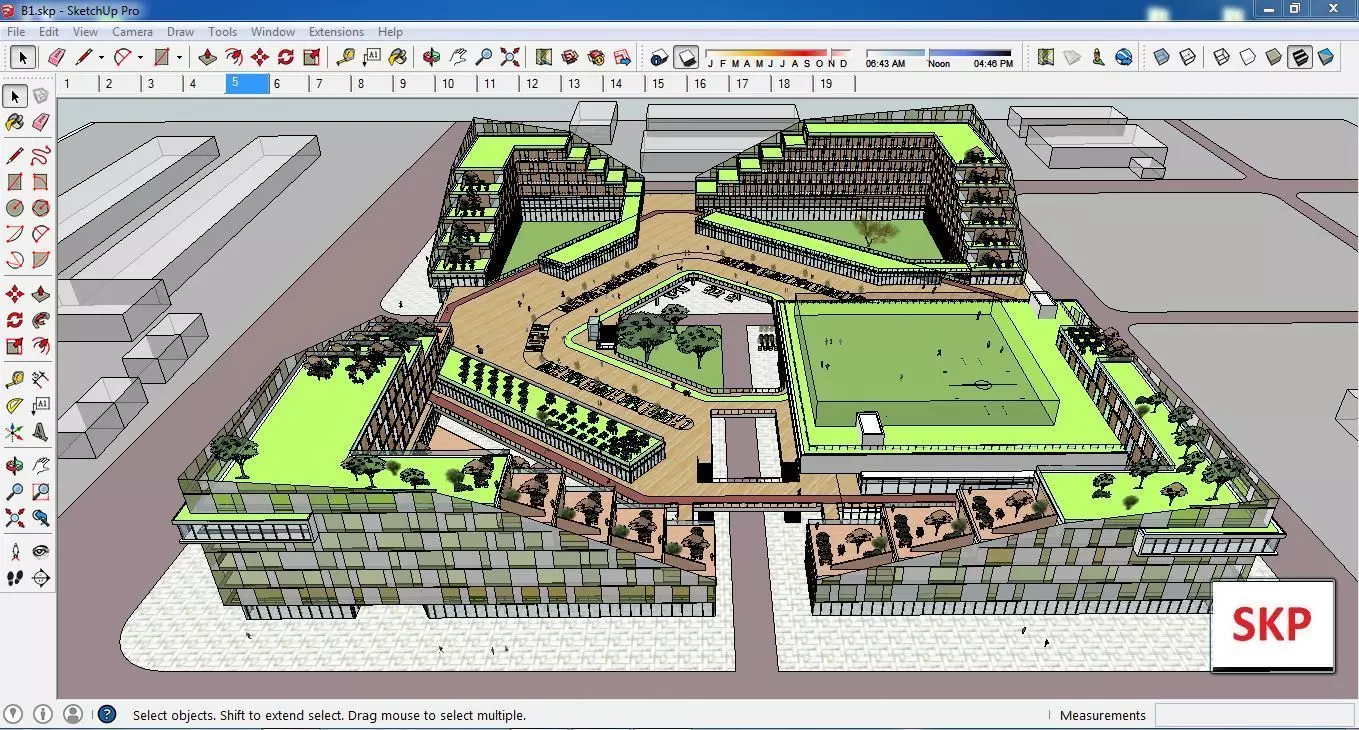Open the 3D Warehouse
The image size is (1359, 730).
[x=569, y=57]
